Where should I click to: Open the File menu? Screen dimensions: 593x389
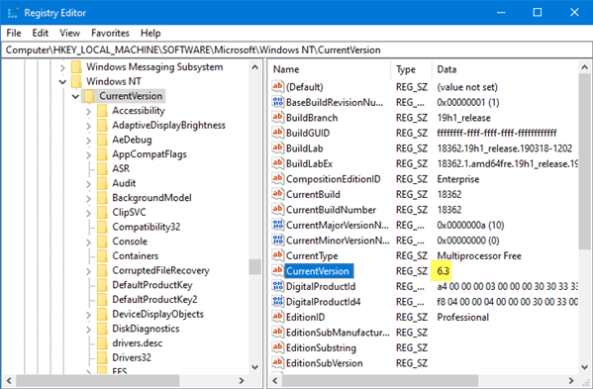coord(14,33)
